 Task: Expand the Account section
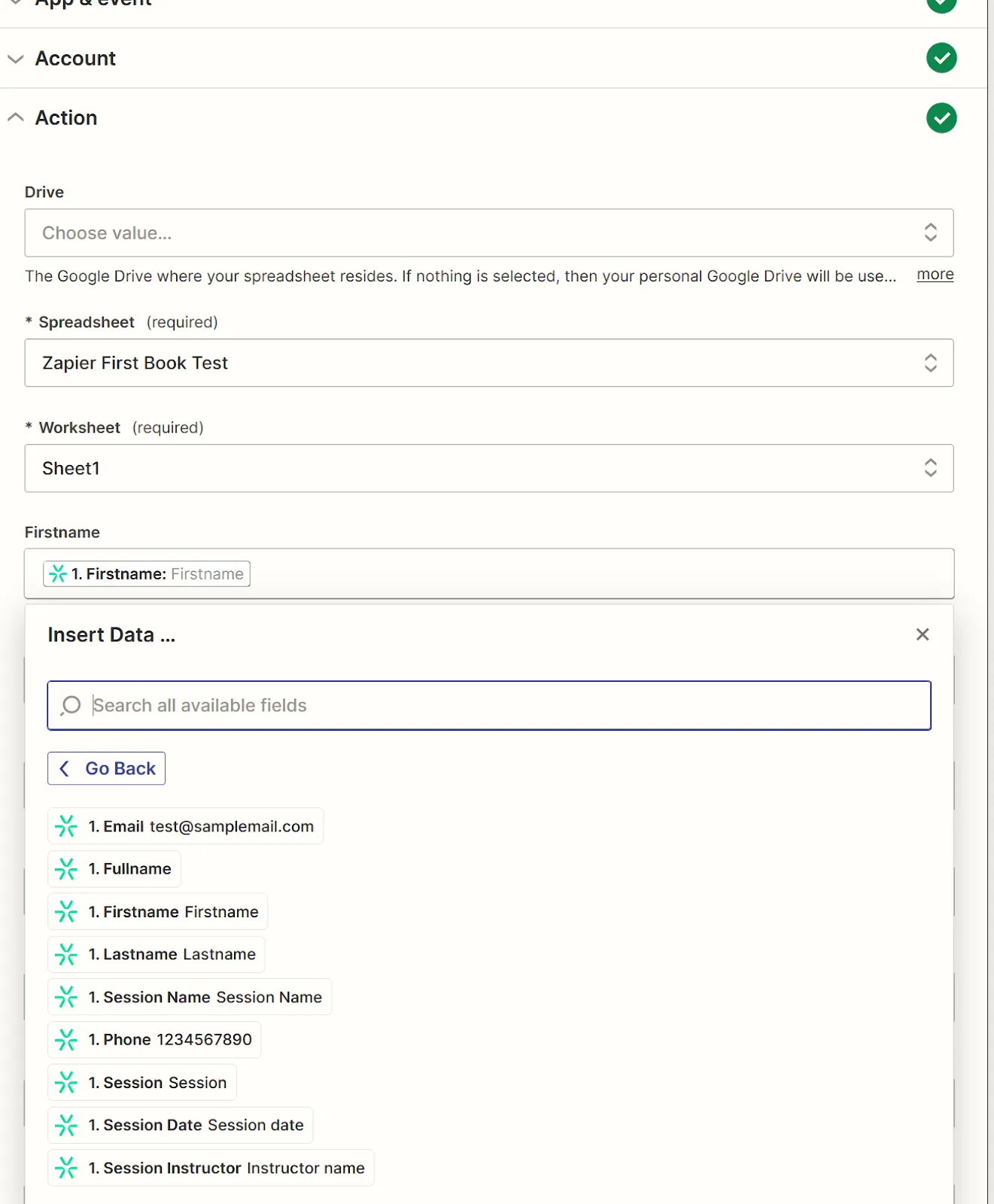pos(16,59)
